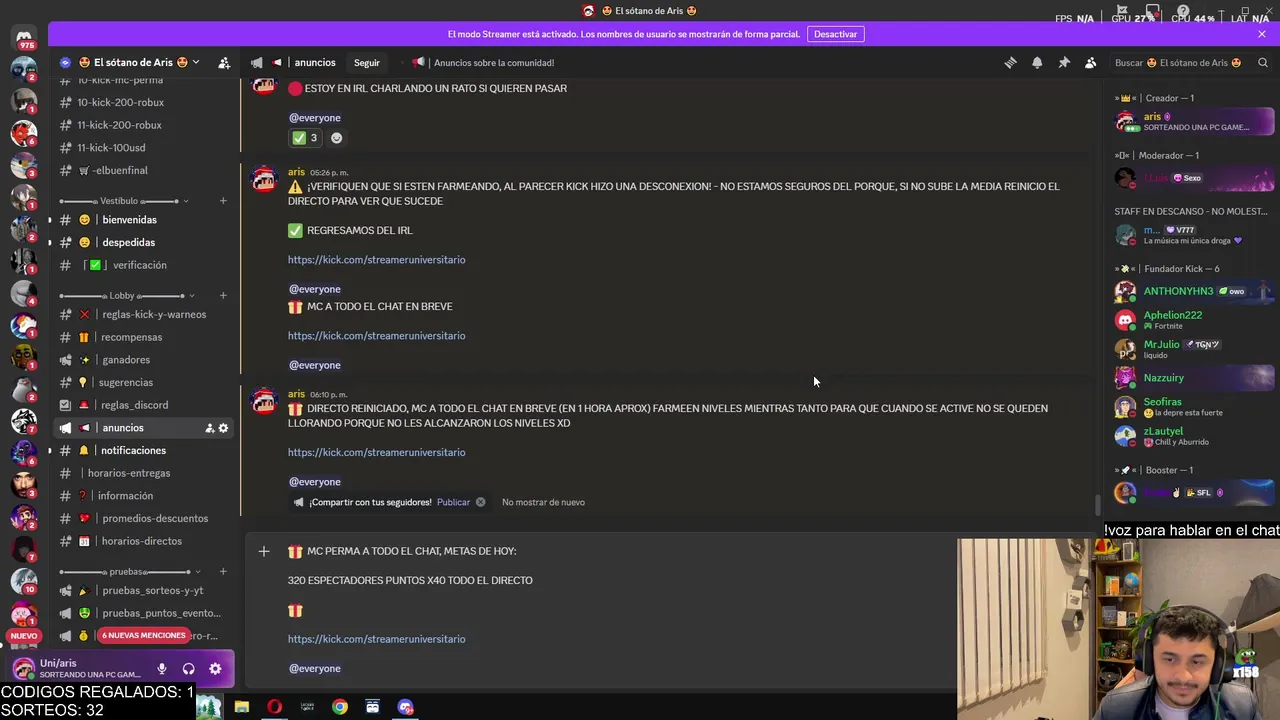This screenshot has width=1280, height=720.
Task: Select member ANTHONYHN3 in member list
Action: (x=1193, y=292)
